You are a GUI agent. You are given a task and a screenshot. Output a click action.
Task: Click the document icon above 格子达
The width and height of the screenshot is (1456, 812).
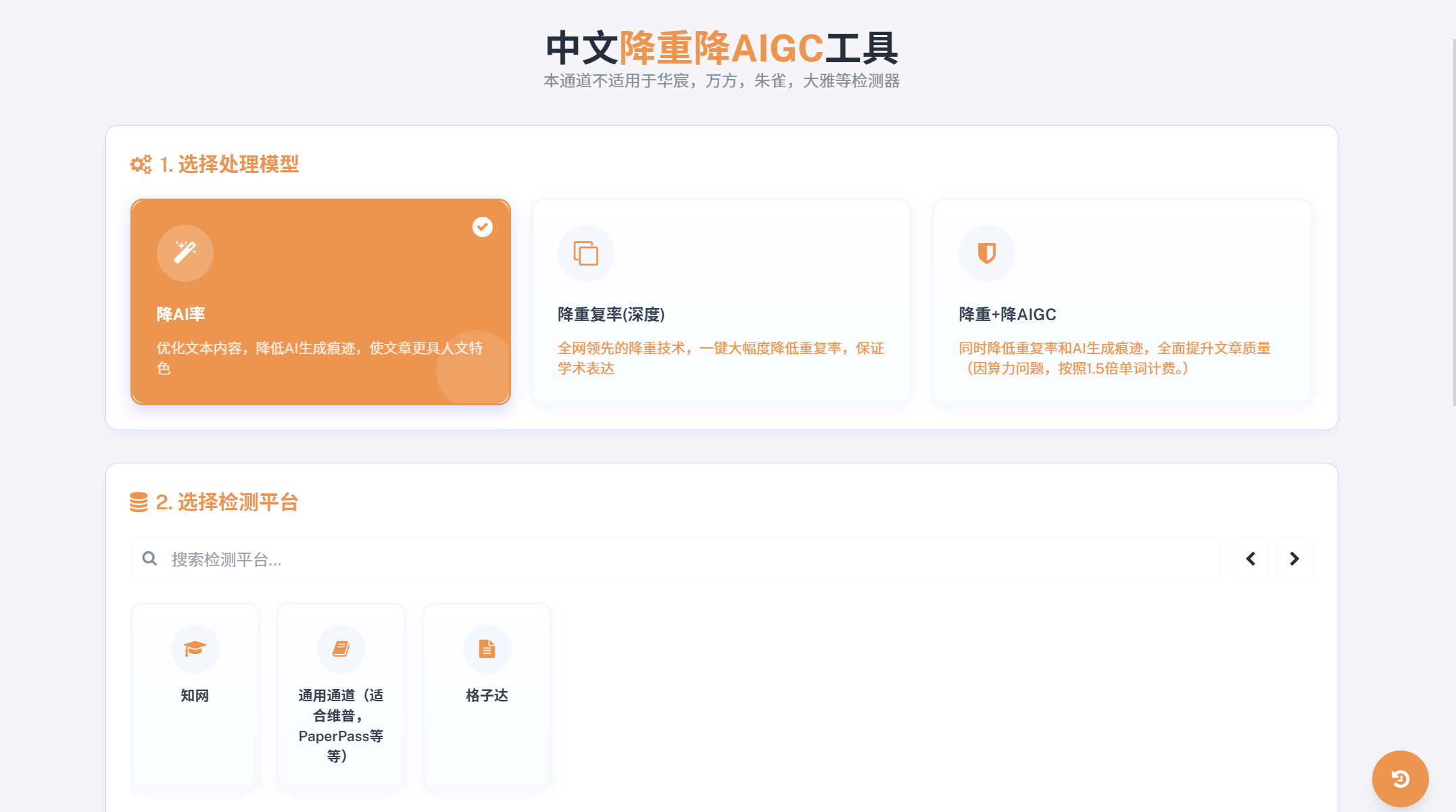(x=487, y=649)
